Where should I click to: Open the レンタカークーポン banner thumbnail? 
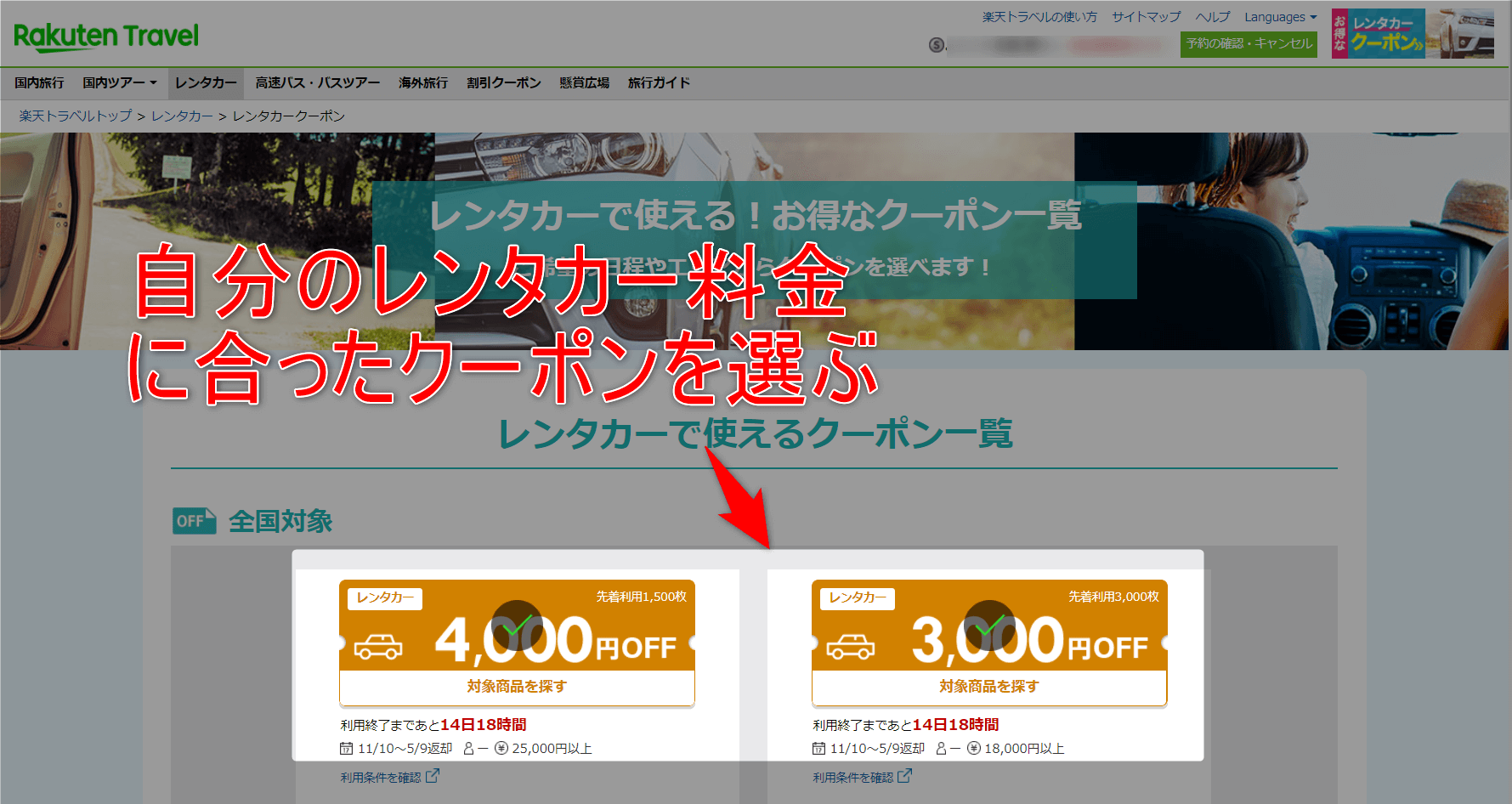[x=1413, y=33]
